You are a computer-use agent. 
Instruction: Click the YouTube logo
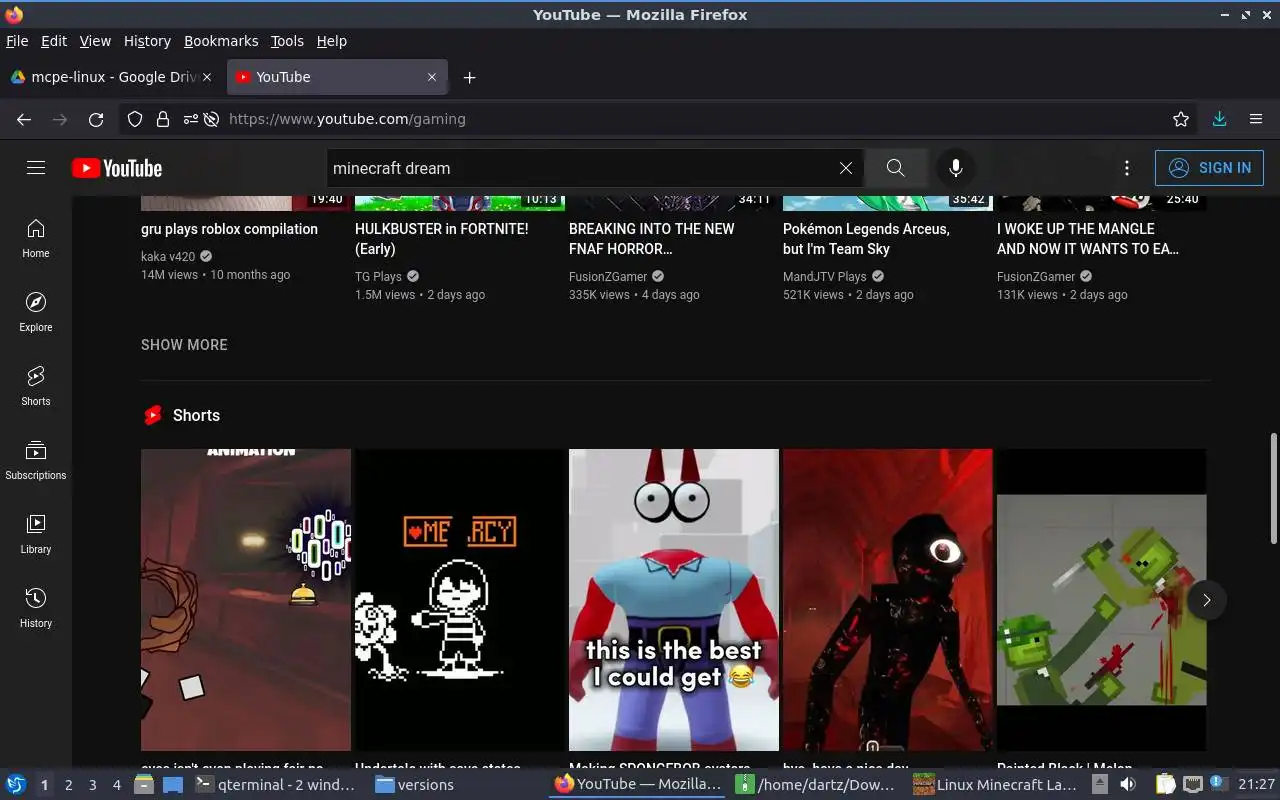(x=117, y=168)
